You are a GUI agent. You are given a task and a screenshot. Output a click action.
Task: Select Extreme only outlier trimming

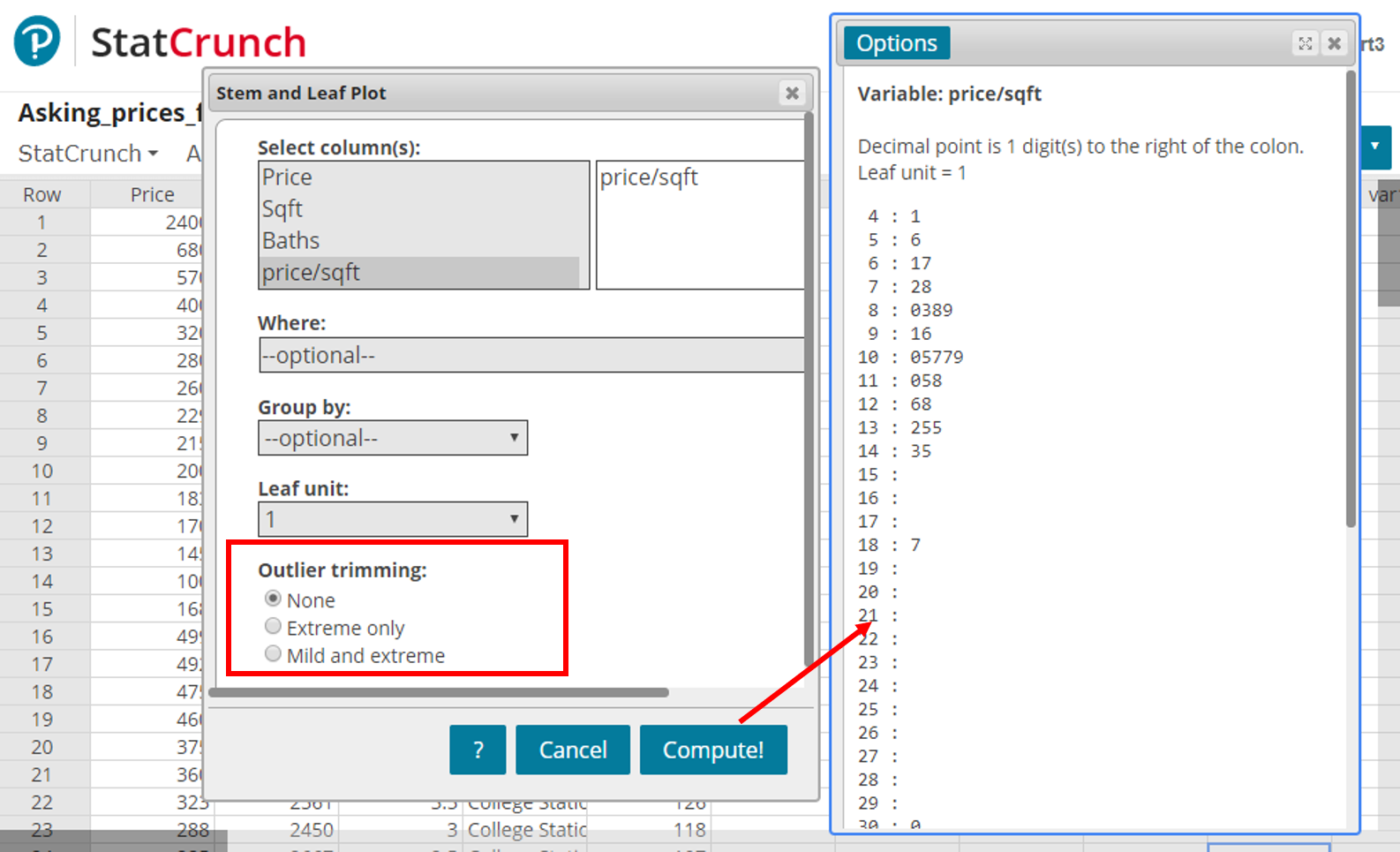273,627
